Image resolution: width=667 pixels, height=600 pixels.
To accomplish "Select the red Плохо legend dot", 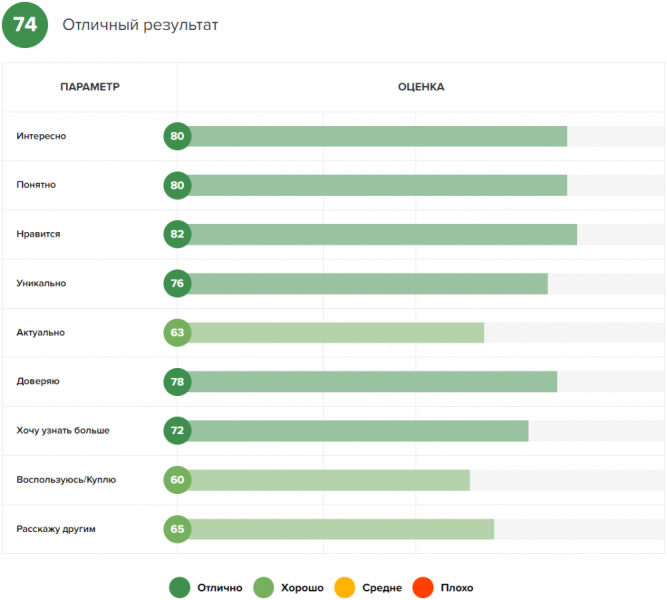I will point(423,588).
